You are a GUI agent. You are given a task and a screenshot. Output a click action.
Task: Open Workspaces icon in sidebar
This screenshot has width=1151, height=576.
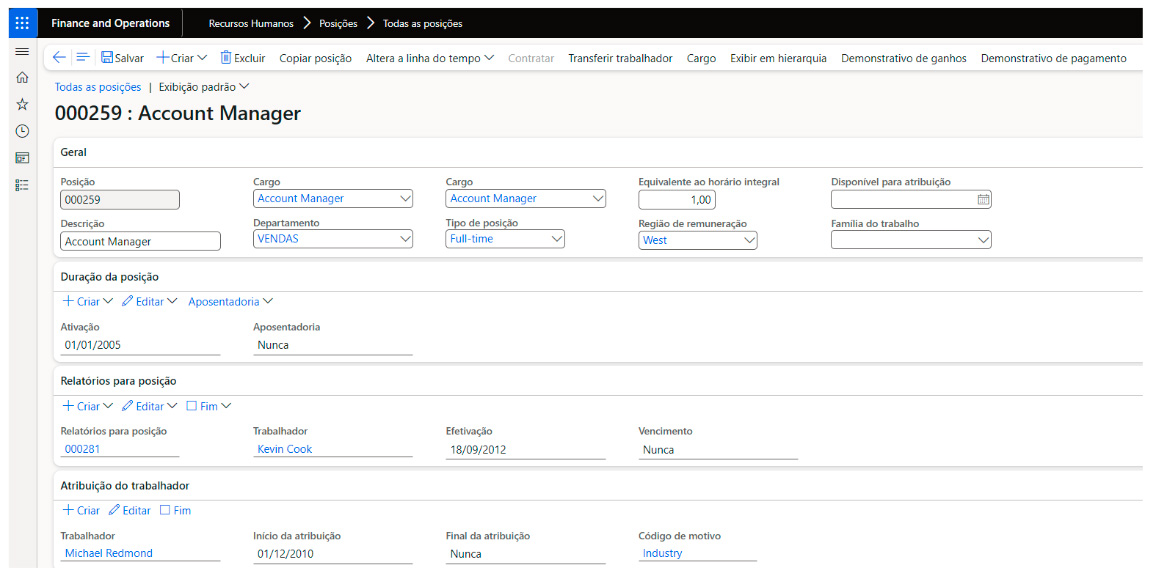pos(22,158)
